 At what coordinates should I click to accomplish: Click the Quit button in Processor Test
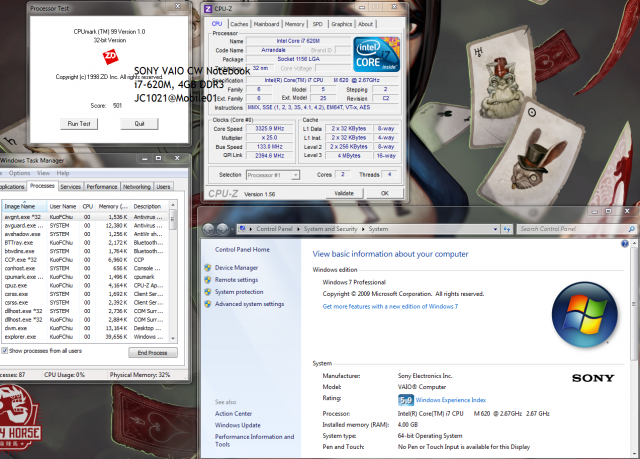[139, 124]
